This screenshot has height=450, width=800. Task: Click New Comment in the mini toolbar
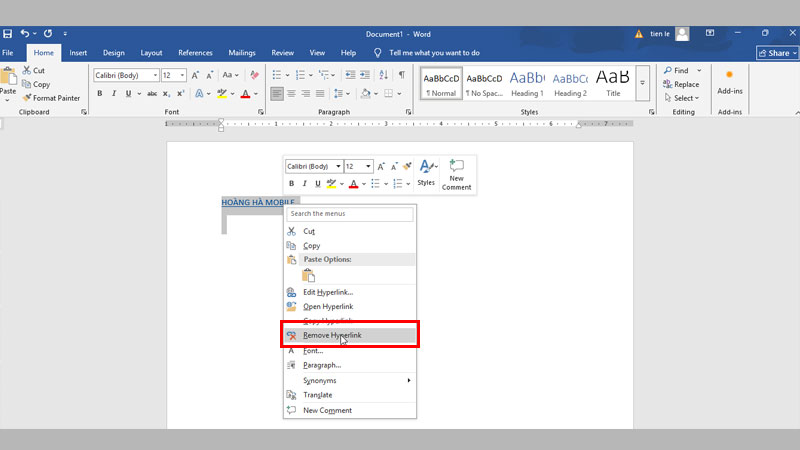tap(456, 174)
